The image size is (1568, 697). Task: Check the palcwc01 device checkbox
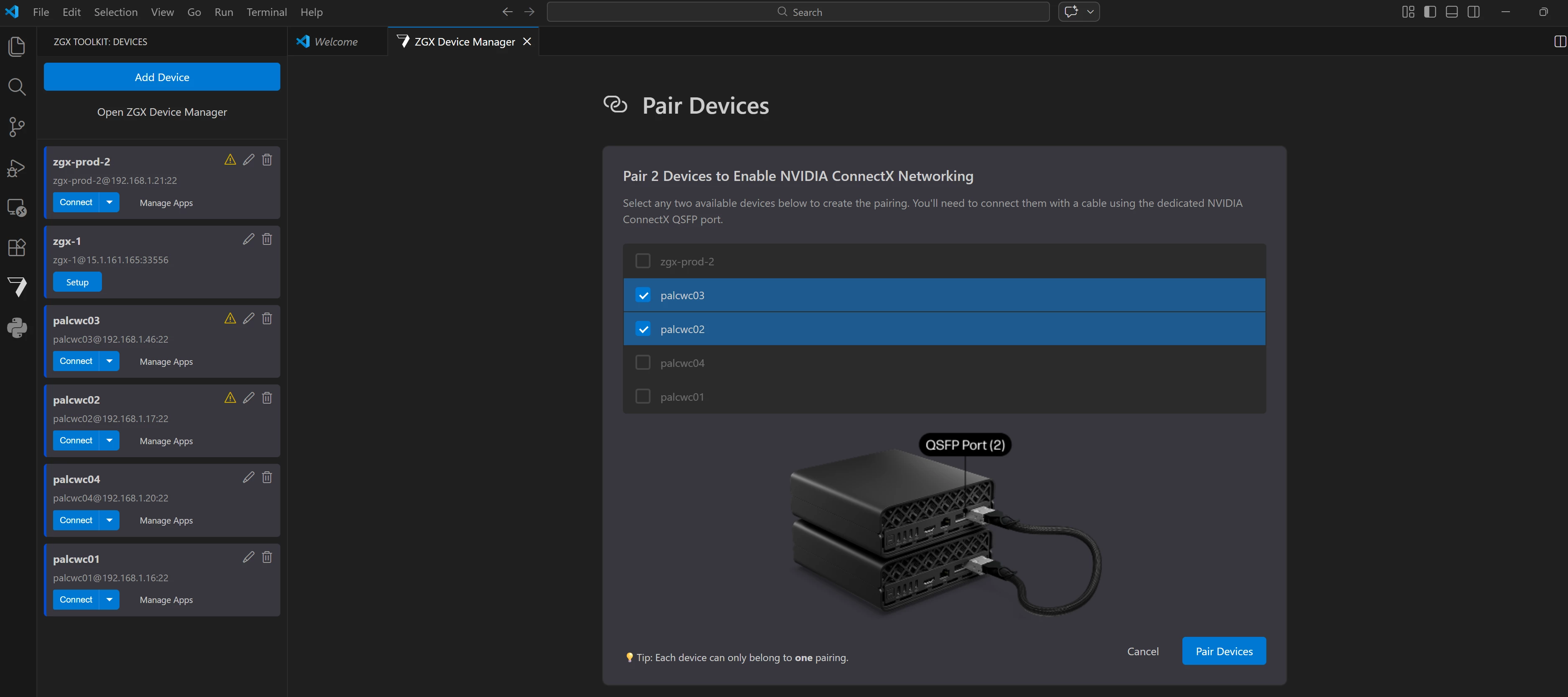click(x=643, y=396)
